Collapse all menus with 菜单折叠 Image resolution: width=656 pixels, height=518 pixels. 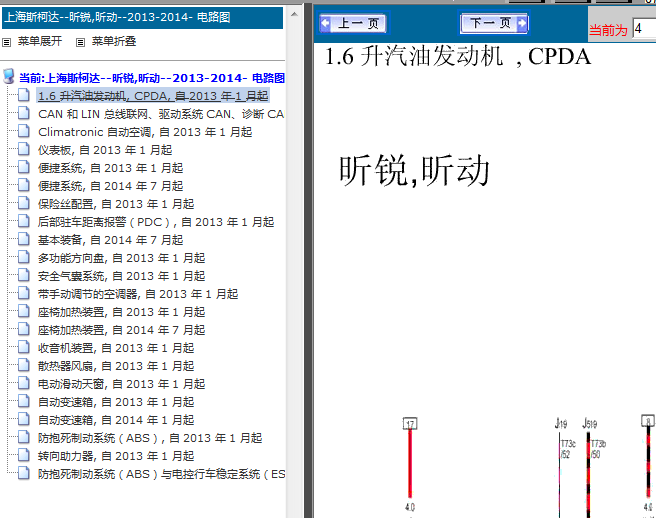click(114, 41)
